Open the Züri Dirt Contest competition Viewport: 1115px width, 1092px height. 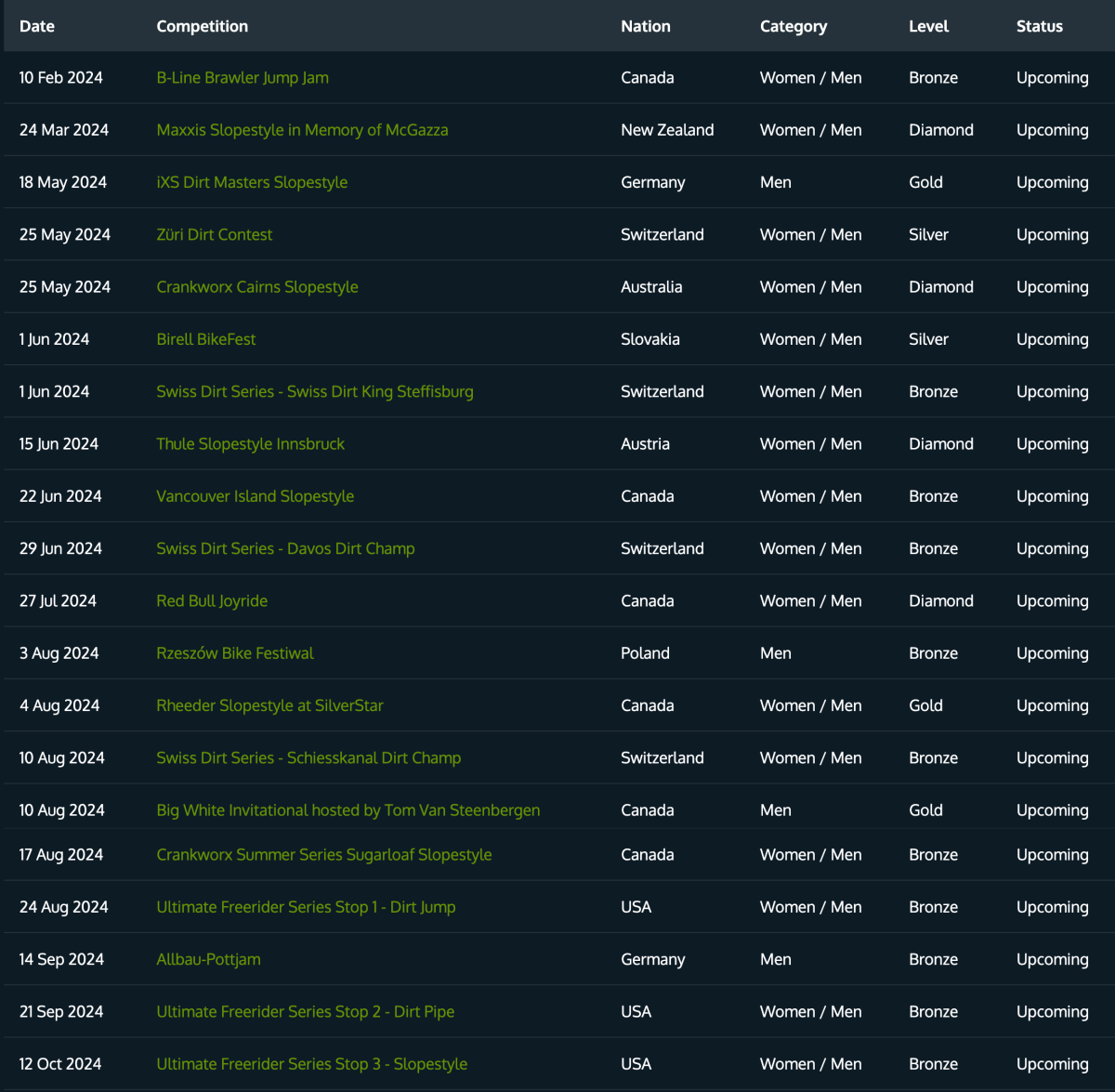pos(215,235)
